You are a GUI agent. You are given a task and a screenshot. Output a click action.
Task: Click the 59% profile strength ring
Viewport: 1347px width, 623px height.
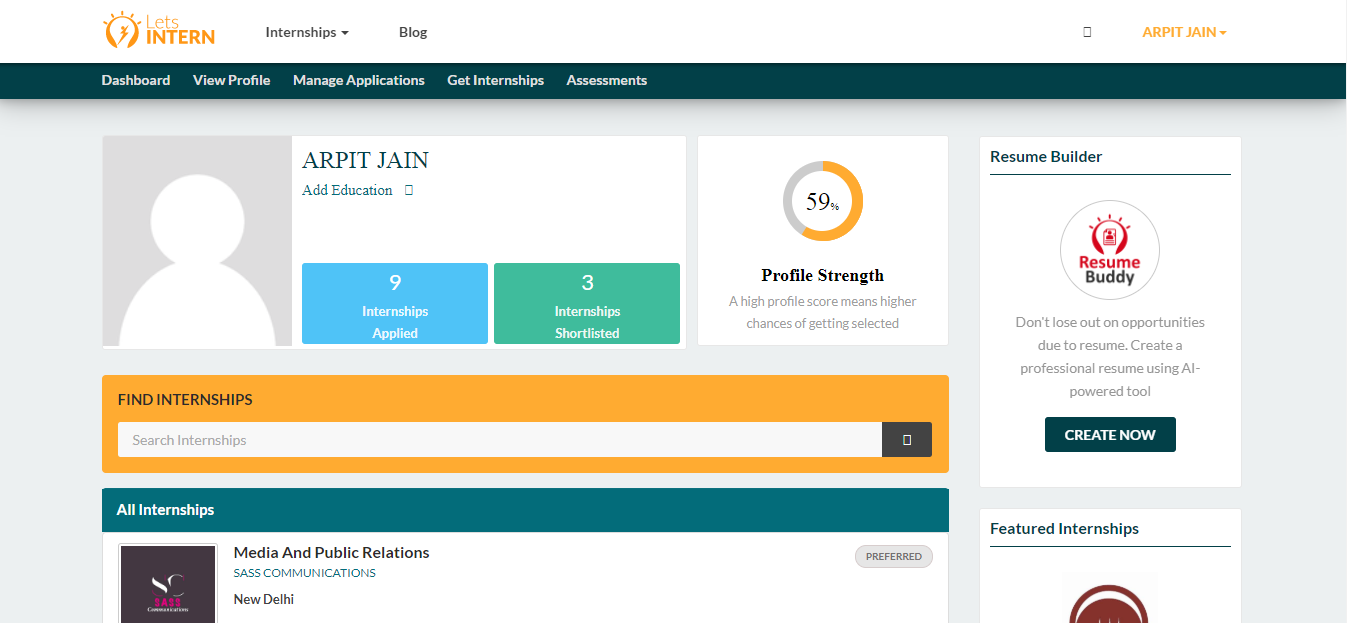tap(822, 201)
